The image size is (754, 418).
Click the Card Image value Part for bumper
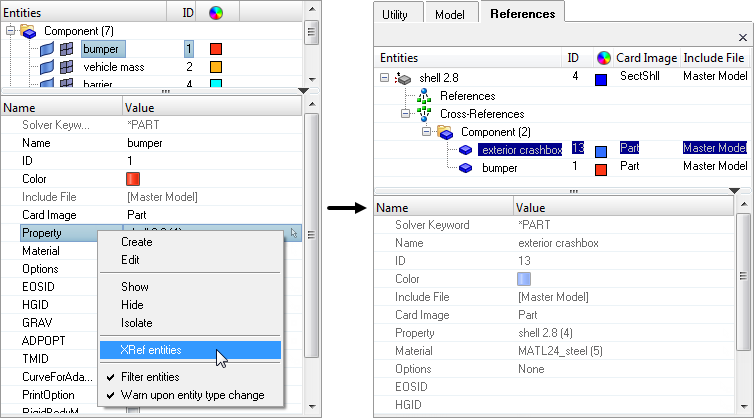[x=137, y=215]
